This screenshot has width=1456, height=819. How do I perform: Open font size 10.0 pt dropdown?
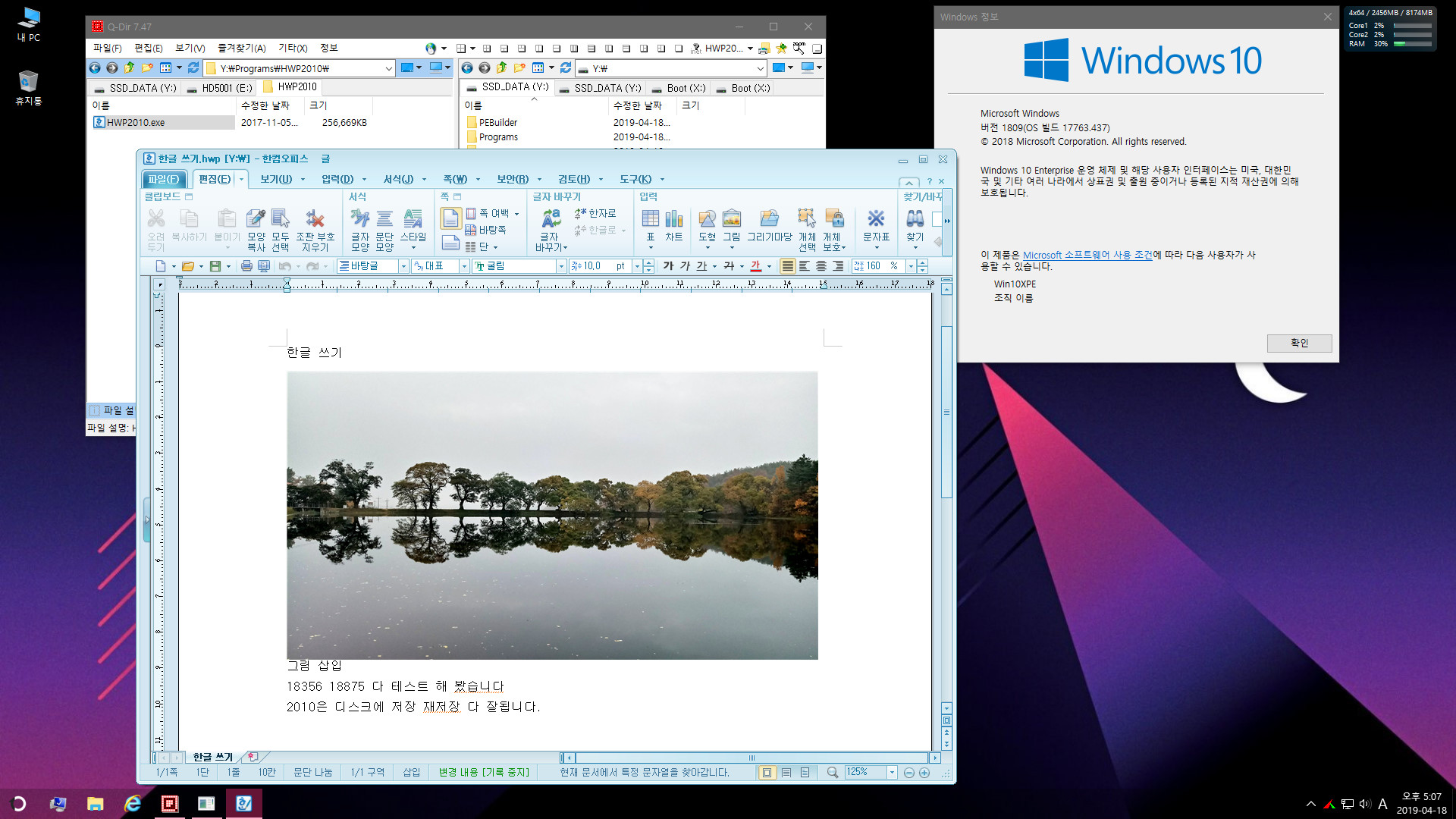(x=637, y=266)
